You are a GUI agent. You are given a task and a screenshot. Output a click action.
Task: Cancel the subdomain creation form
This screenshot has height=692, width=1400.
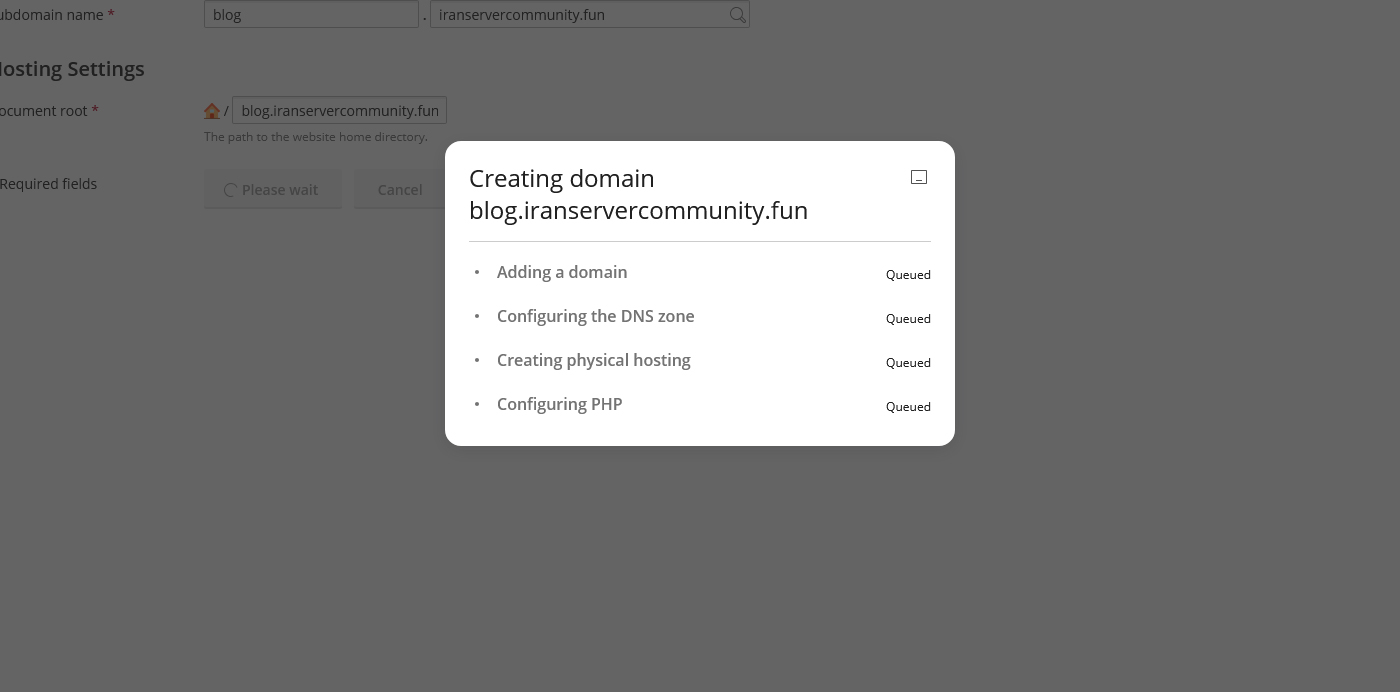pos(399,190)
